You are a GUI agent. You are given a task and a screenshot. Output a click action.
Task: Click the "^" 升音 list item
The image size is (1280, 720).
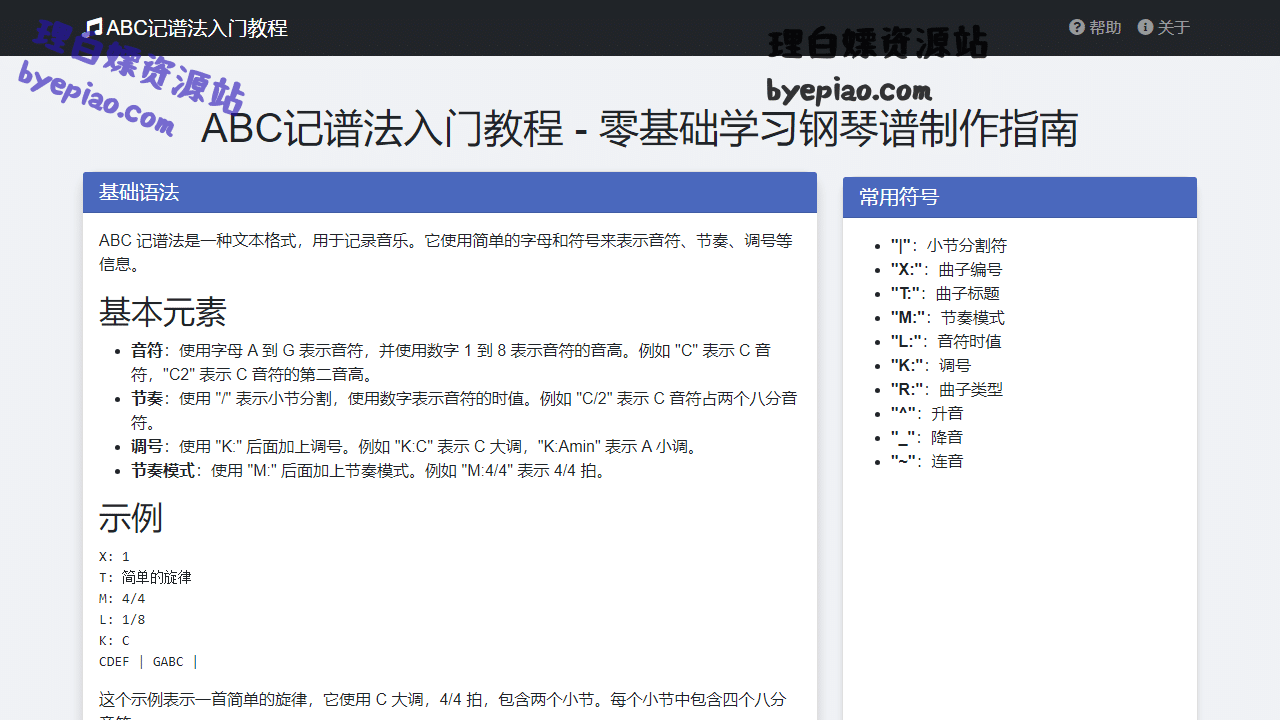[928, 413]
